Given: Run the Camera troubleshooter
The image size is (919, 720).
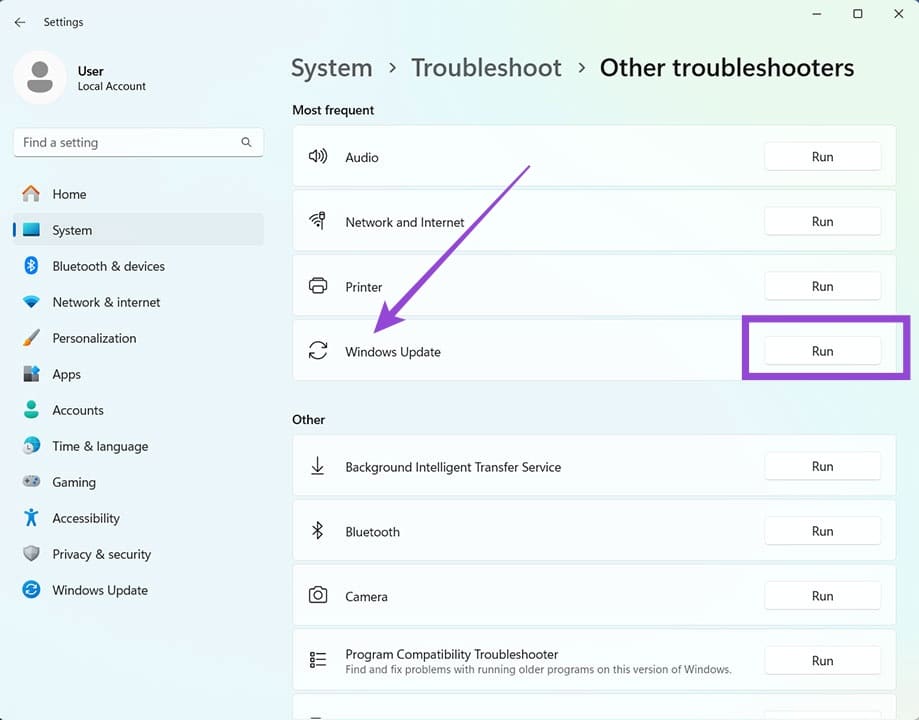Looking at the screenshot, I should 822,596.
